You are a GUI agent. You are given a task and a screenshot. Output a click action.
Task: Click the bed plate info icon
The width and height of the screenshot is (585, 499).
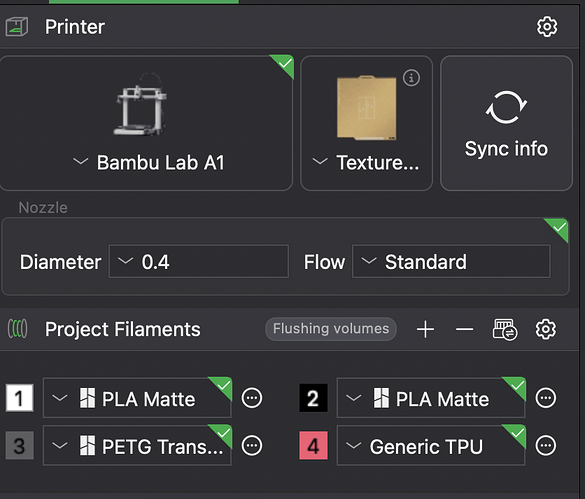tap(412, 78)
